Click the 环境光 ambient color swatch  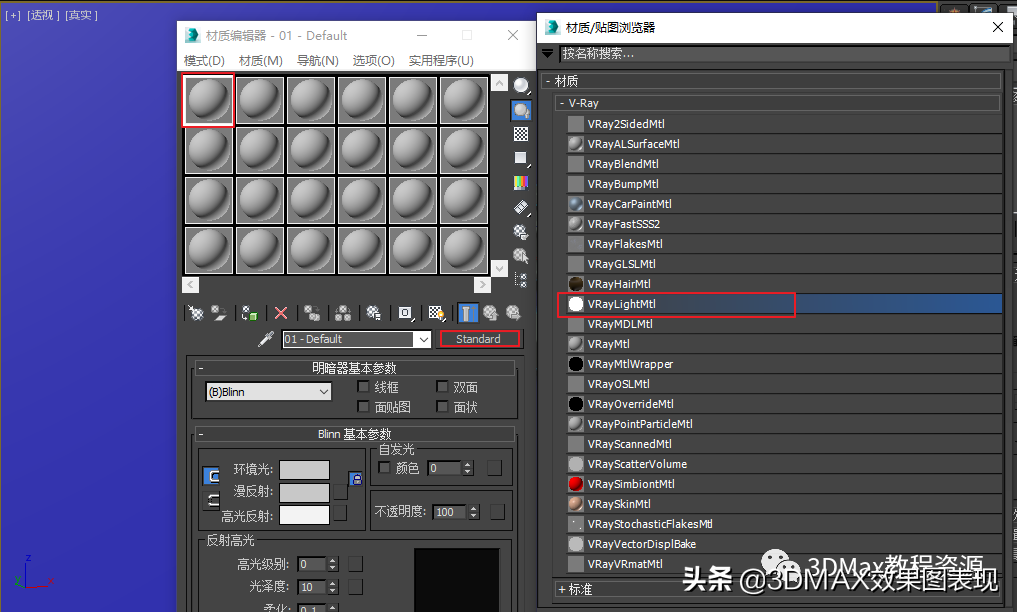(x=304, y=469)
